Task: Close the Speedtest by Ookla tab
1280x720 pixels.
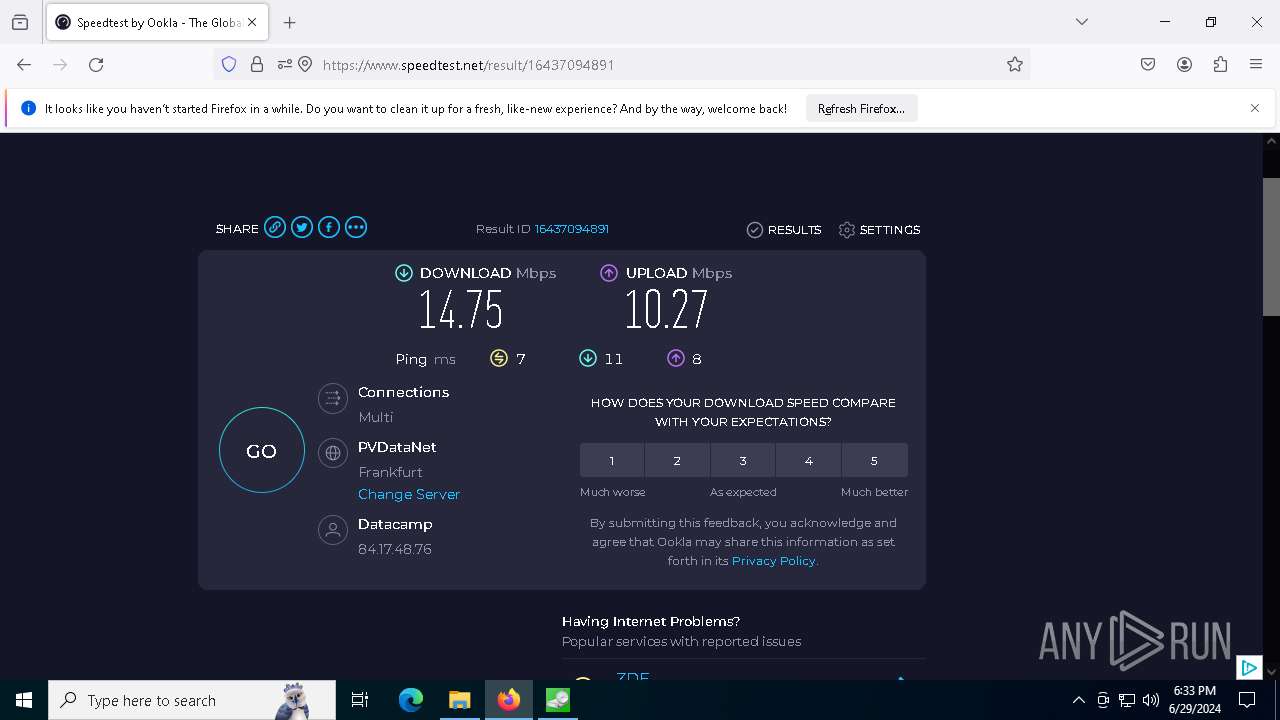Action: (x=252, y=22)
